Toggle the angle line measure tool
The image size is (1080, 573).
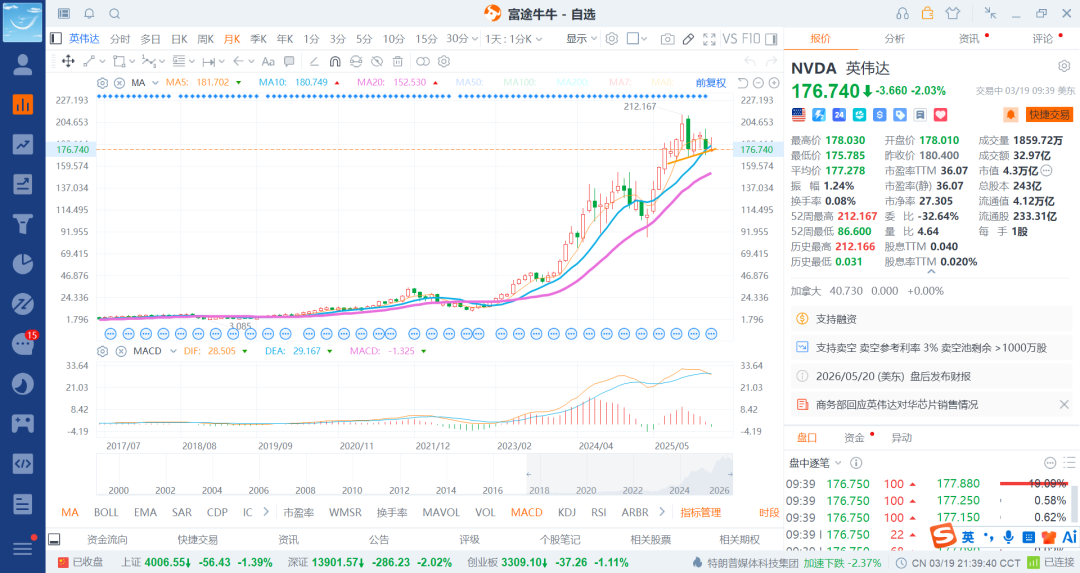click(313, 61)
